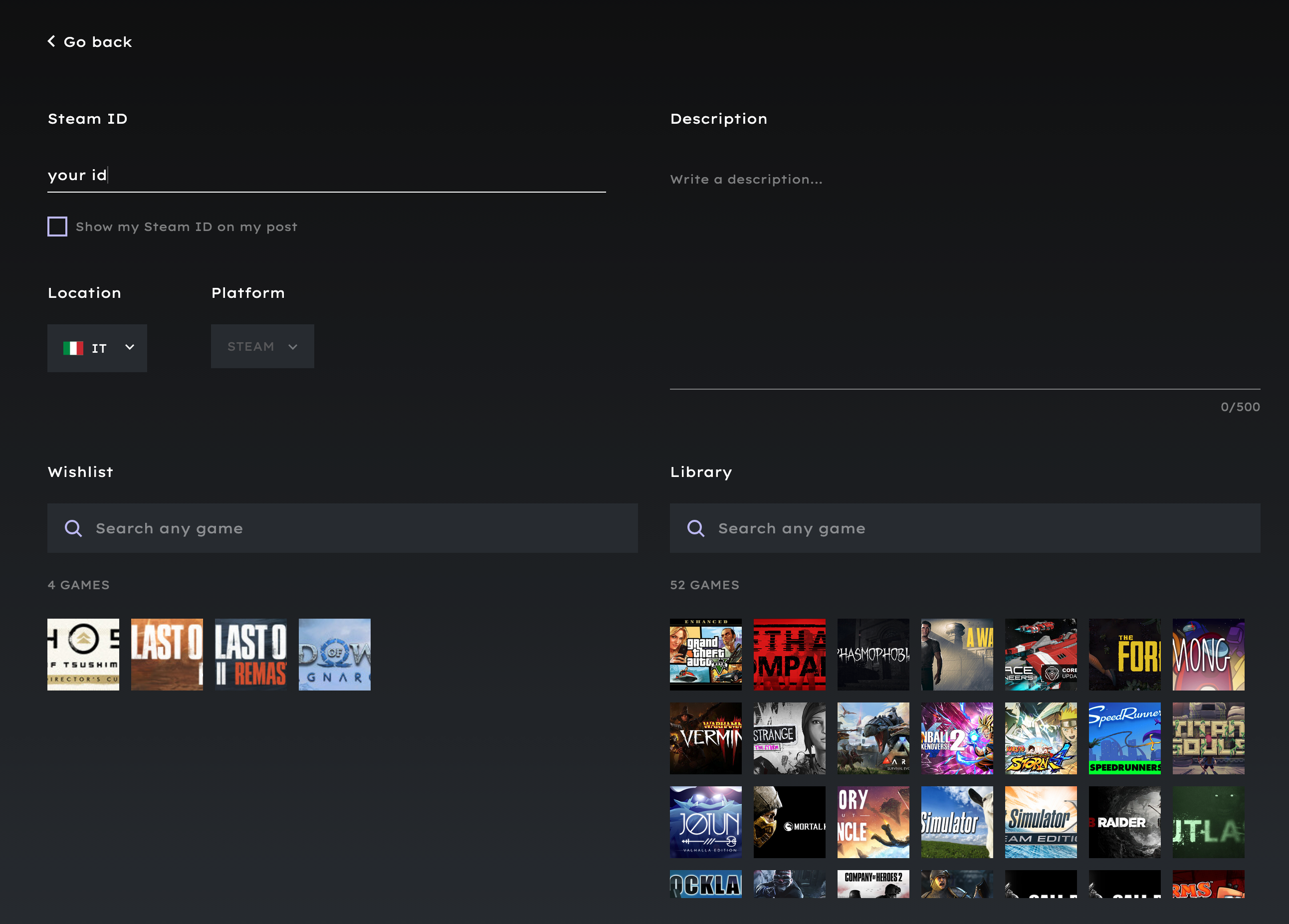Click the Wishlist search any game field
The width and height of the screenshot is (1289, 924).
coord(364,528)
